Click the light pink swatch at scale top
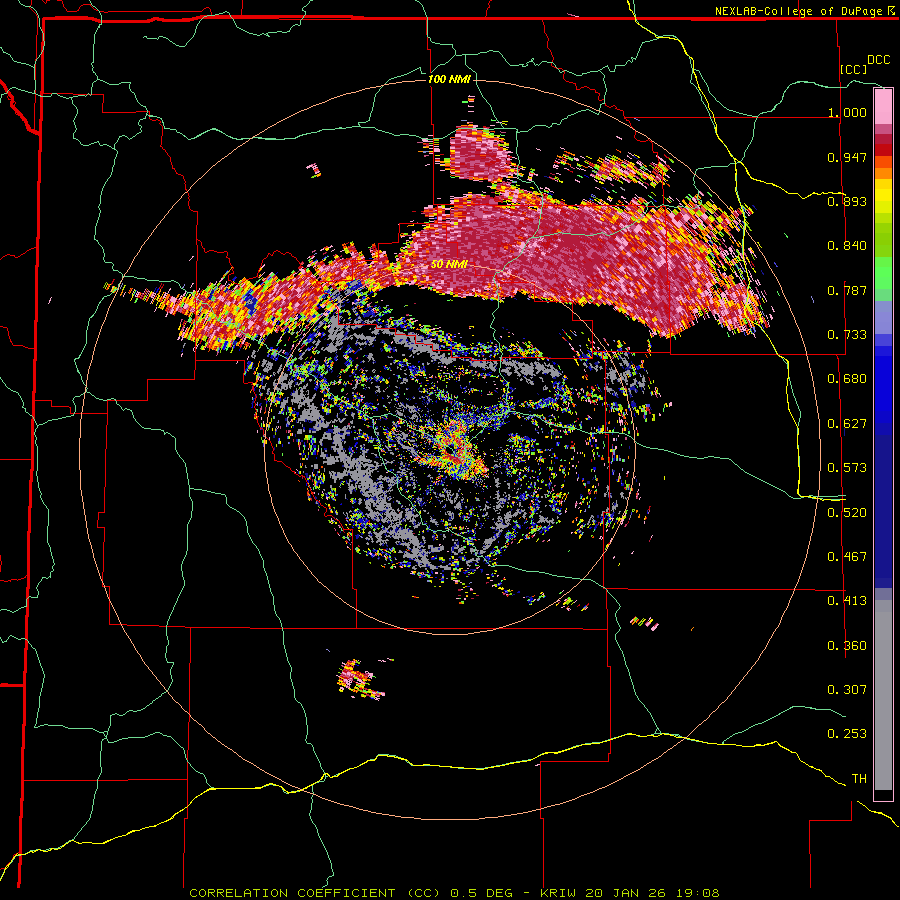Viewport: 900px width, 900px height. 883,106
